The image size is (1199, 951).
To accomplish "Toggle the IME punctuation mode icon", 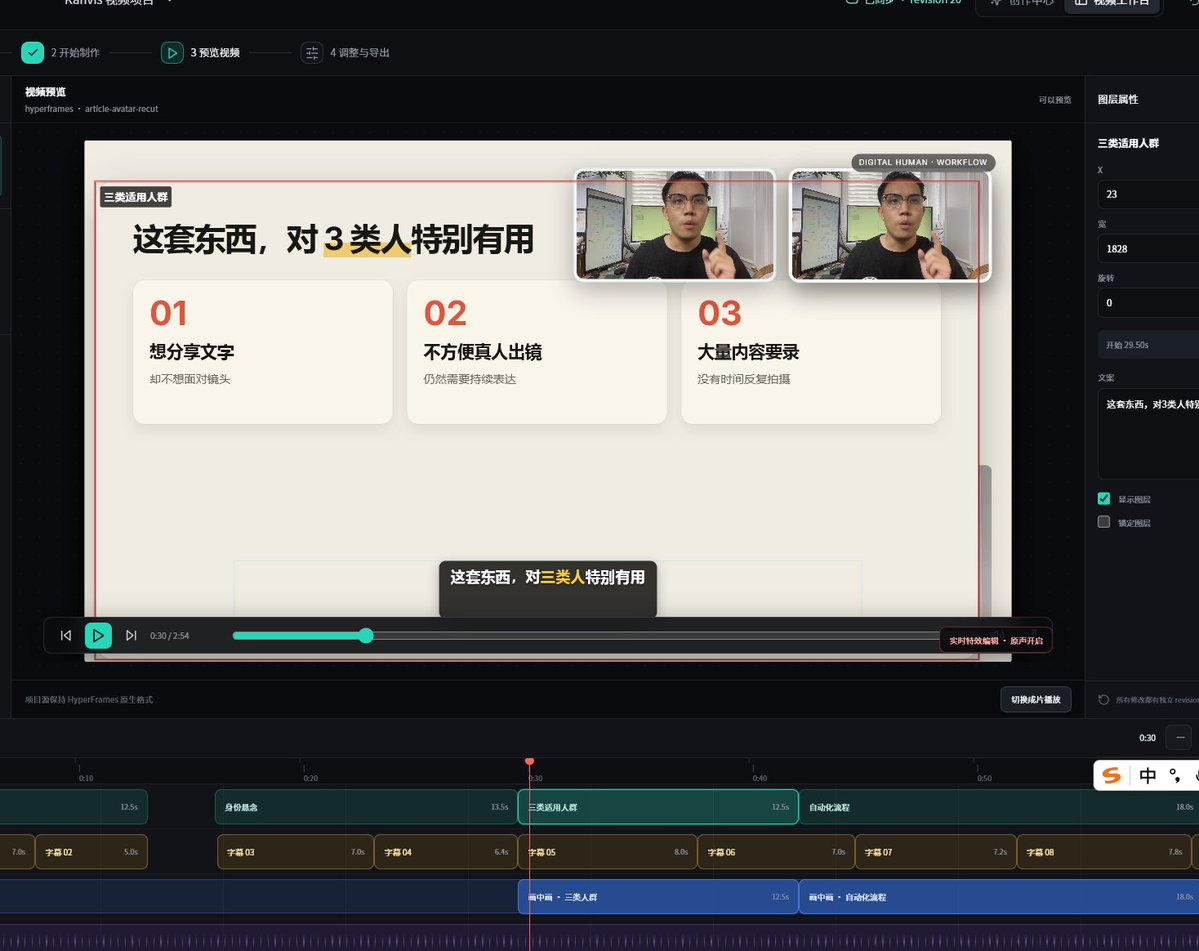I will tap(1175, 775).
